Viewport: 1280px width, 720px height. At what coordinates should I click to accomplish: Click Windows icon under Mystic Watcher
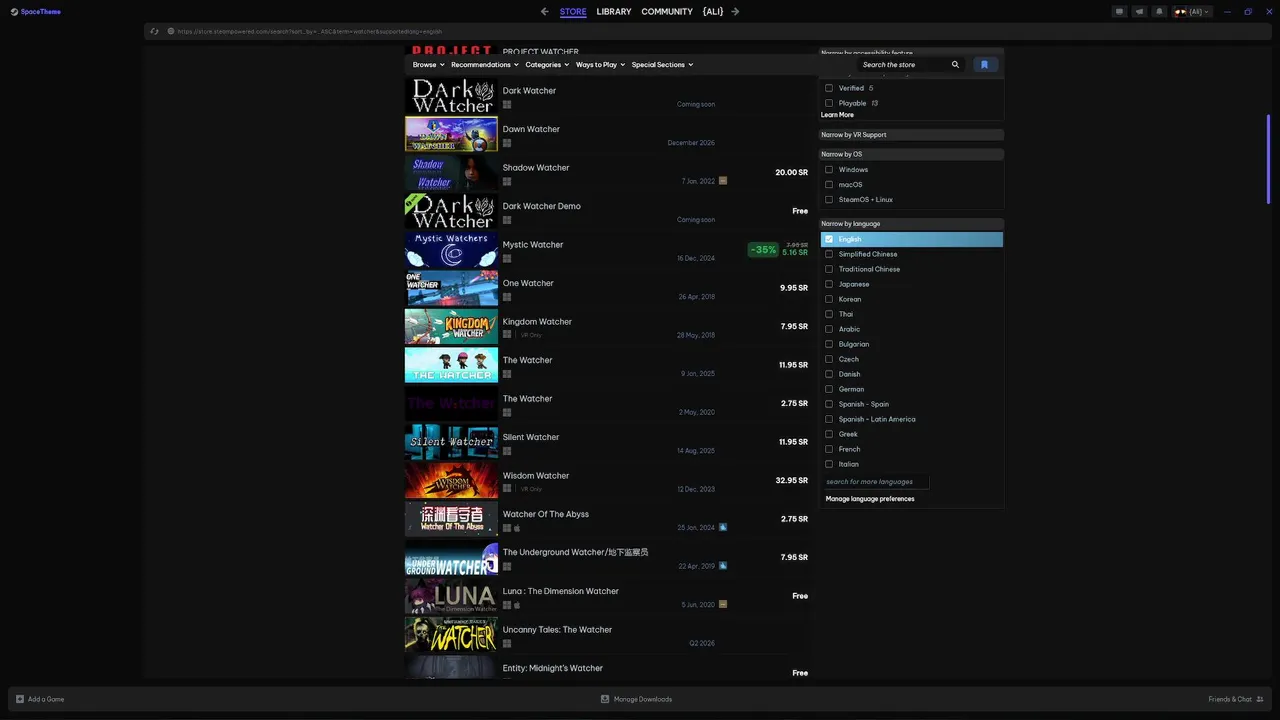[x=507, y=258]
